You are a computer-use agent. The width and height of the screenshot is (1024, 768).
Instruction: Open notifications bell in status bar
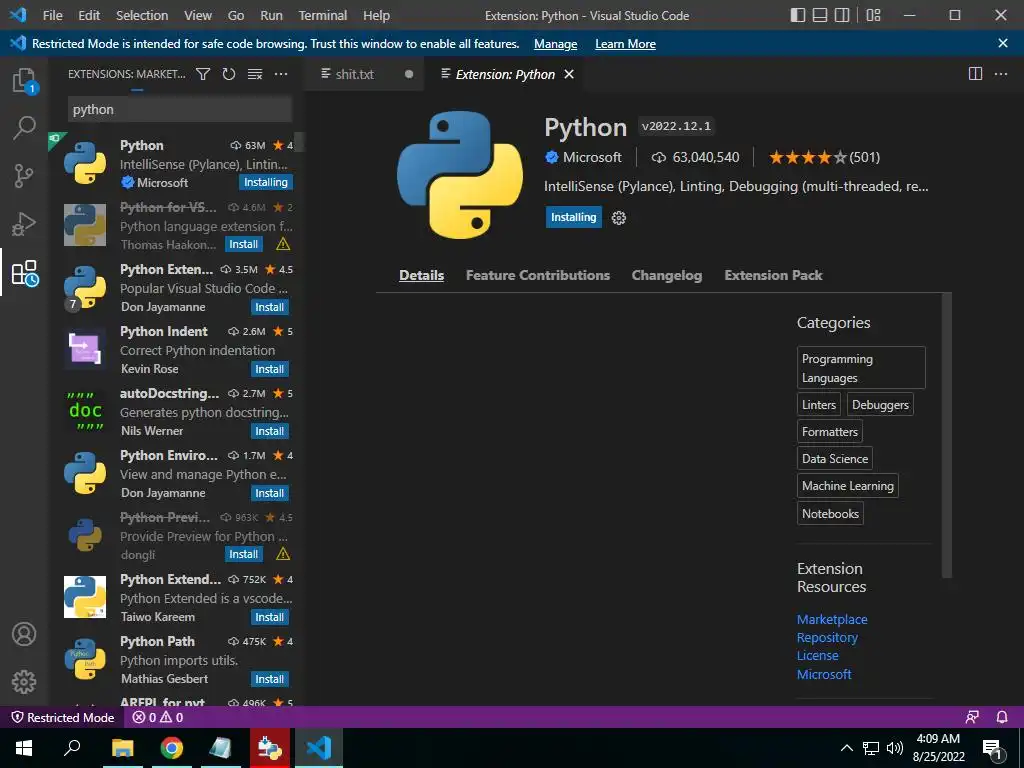1002,717
